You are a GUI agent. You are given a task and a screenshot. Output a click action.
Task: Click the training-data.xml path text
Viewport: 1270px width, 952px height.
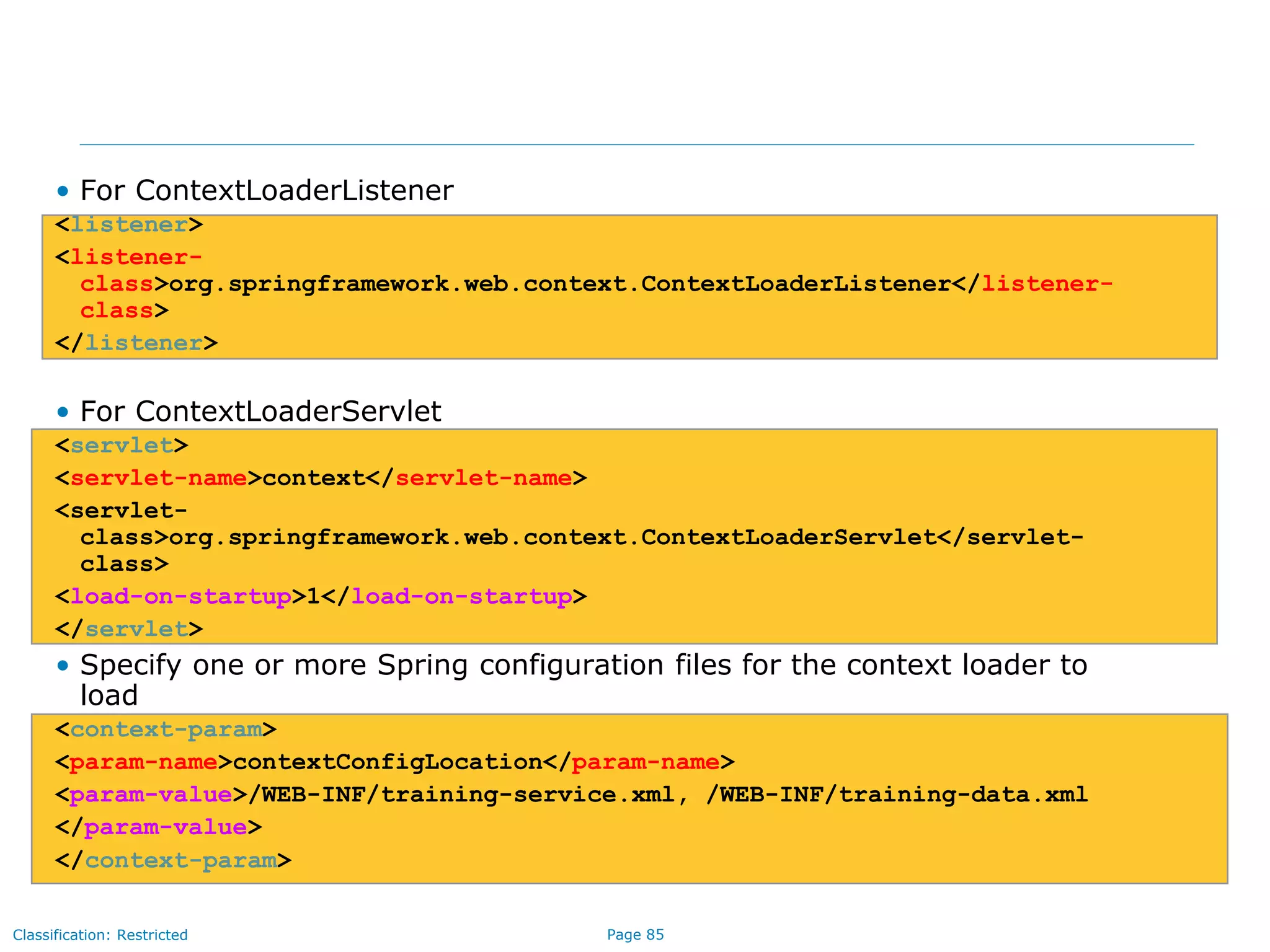[x=897, y=795]
